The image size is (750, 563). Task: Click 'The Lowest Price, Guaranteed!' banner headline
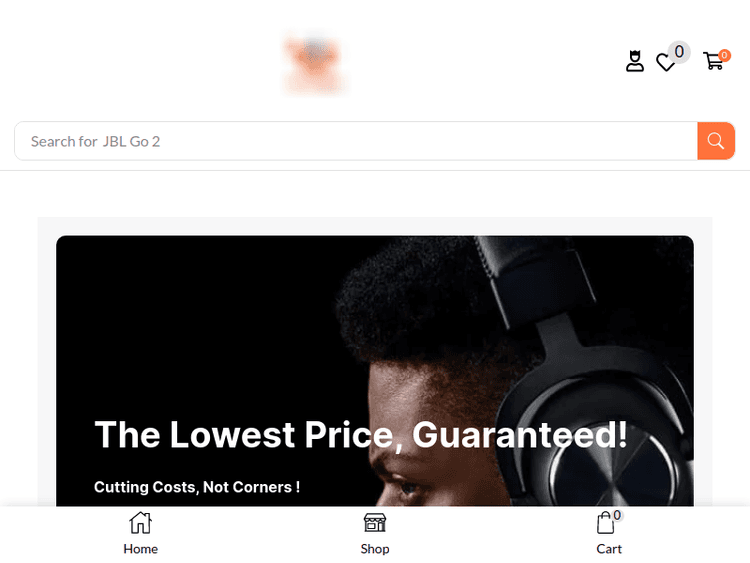[x=361, y=434]
